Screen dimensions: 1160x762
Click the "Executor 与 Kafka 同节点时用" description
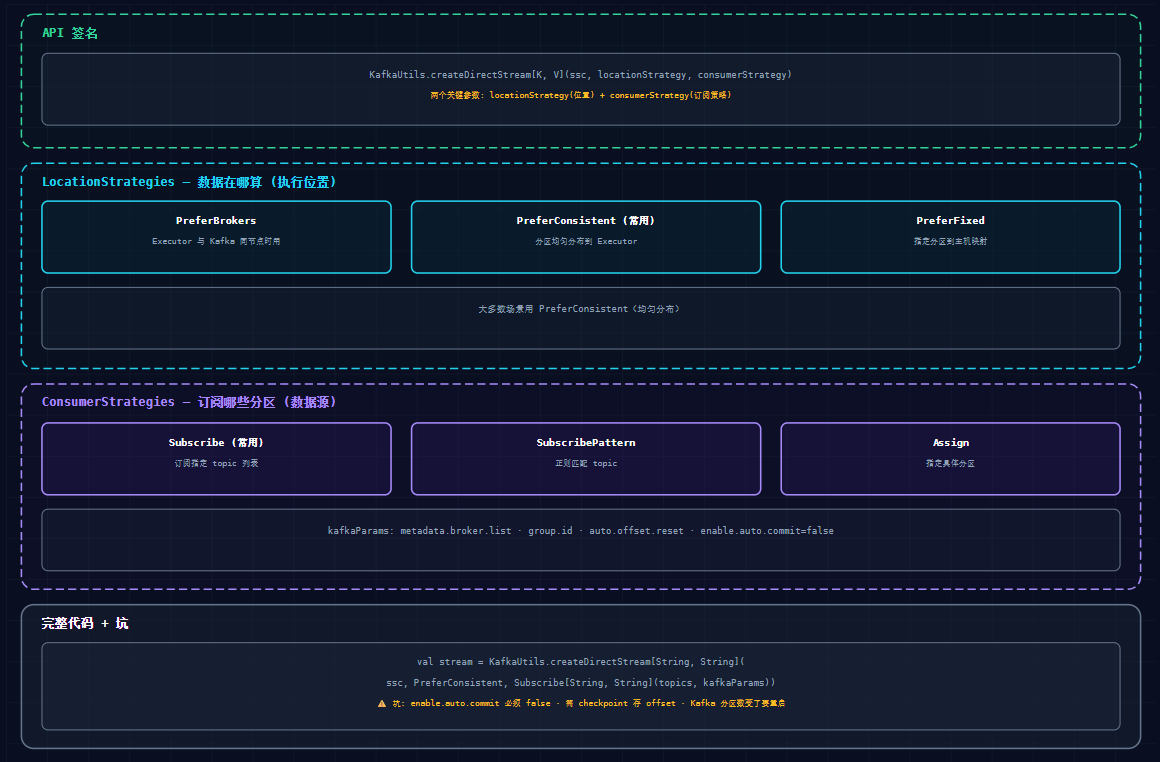coord(216,241)
